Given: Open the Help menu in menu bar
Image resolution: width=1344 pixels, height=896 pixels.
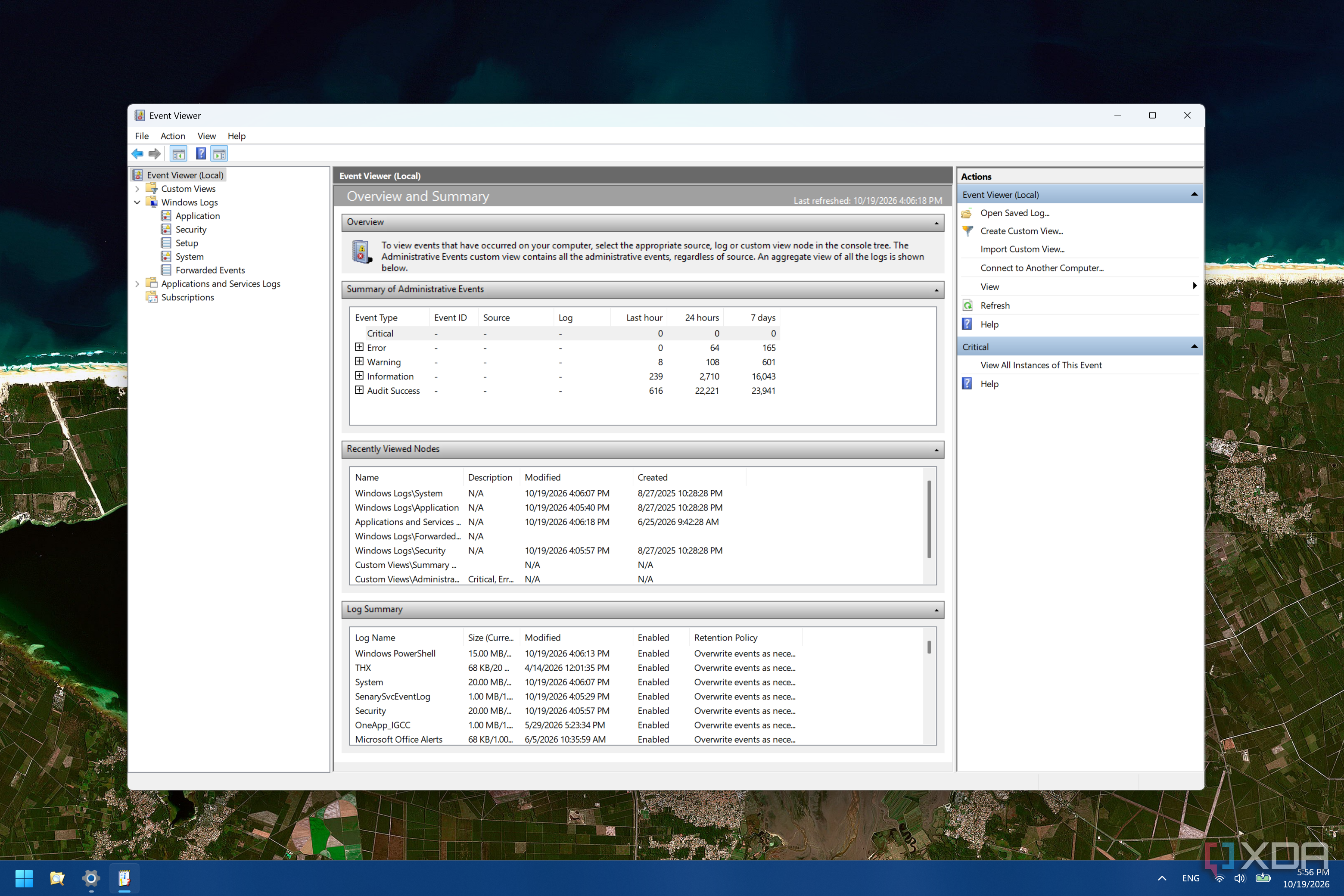Looking at the screenshot, I should coord(236,136).
